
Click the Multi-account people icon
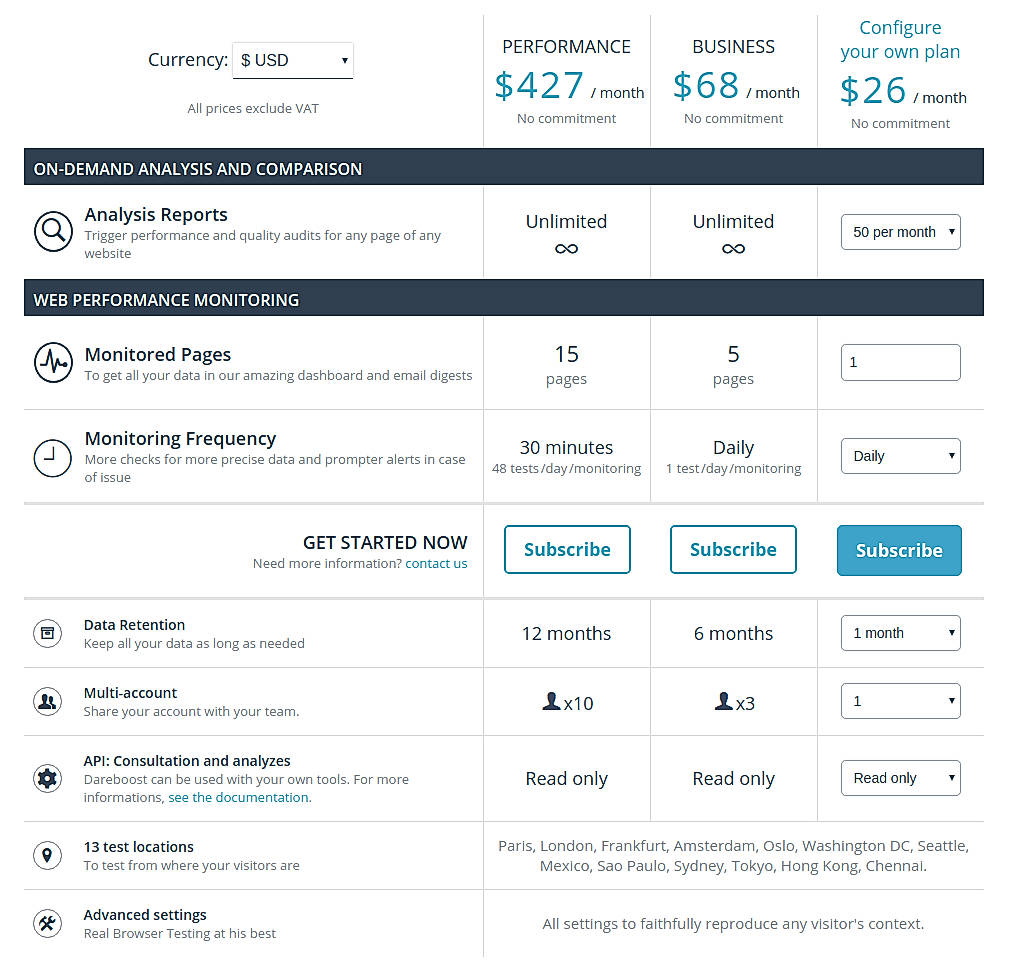(x=47, y=701)
